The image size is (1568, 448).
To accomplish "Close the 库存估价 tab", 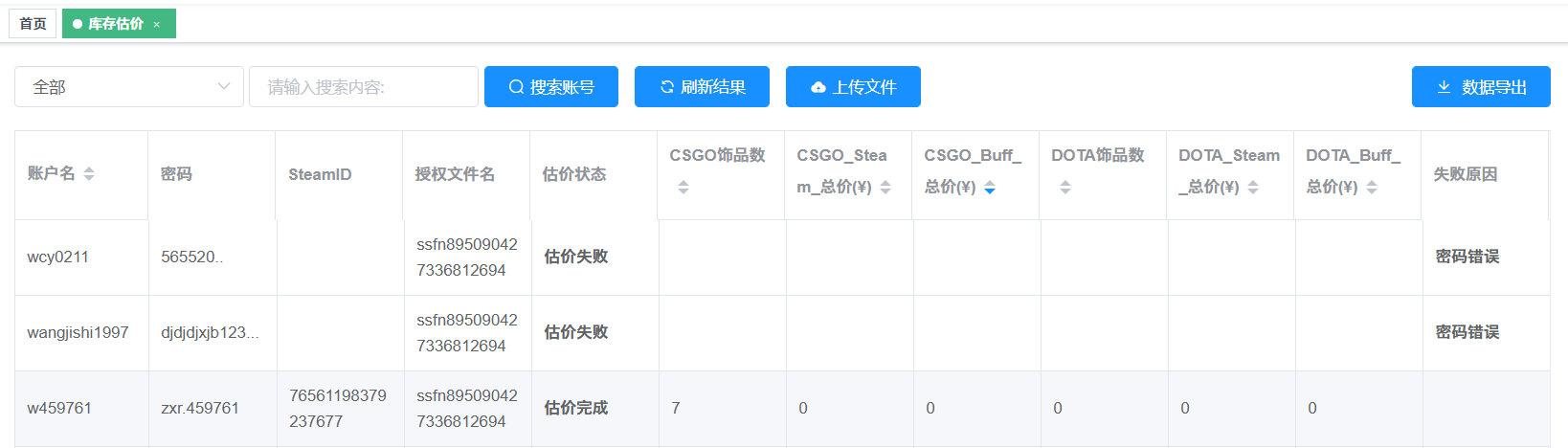I will (x=157, y=25).
